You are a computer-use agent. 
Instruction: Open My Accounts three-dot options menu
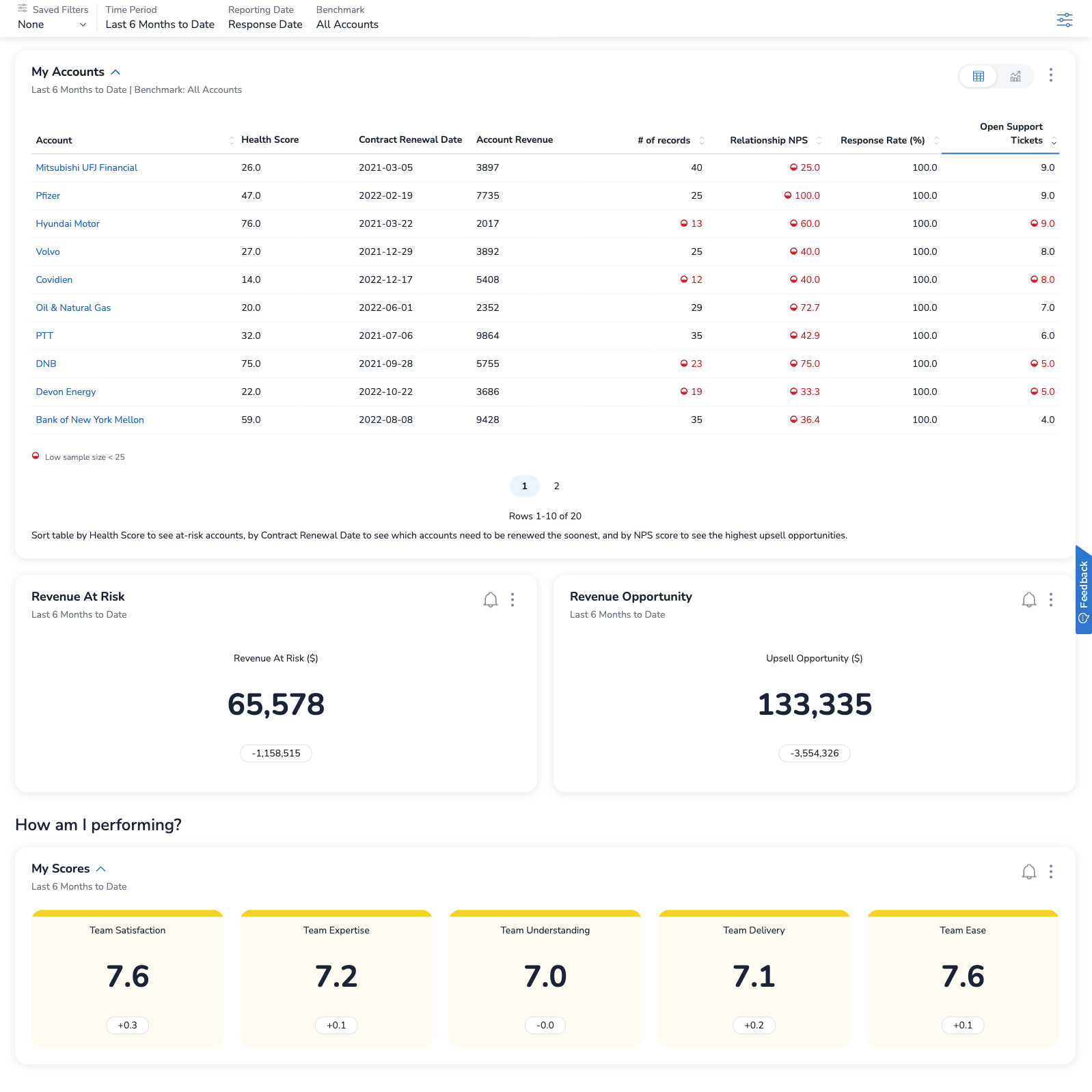pyautogui.click(x=1050, y=75)
